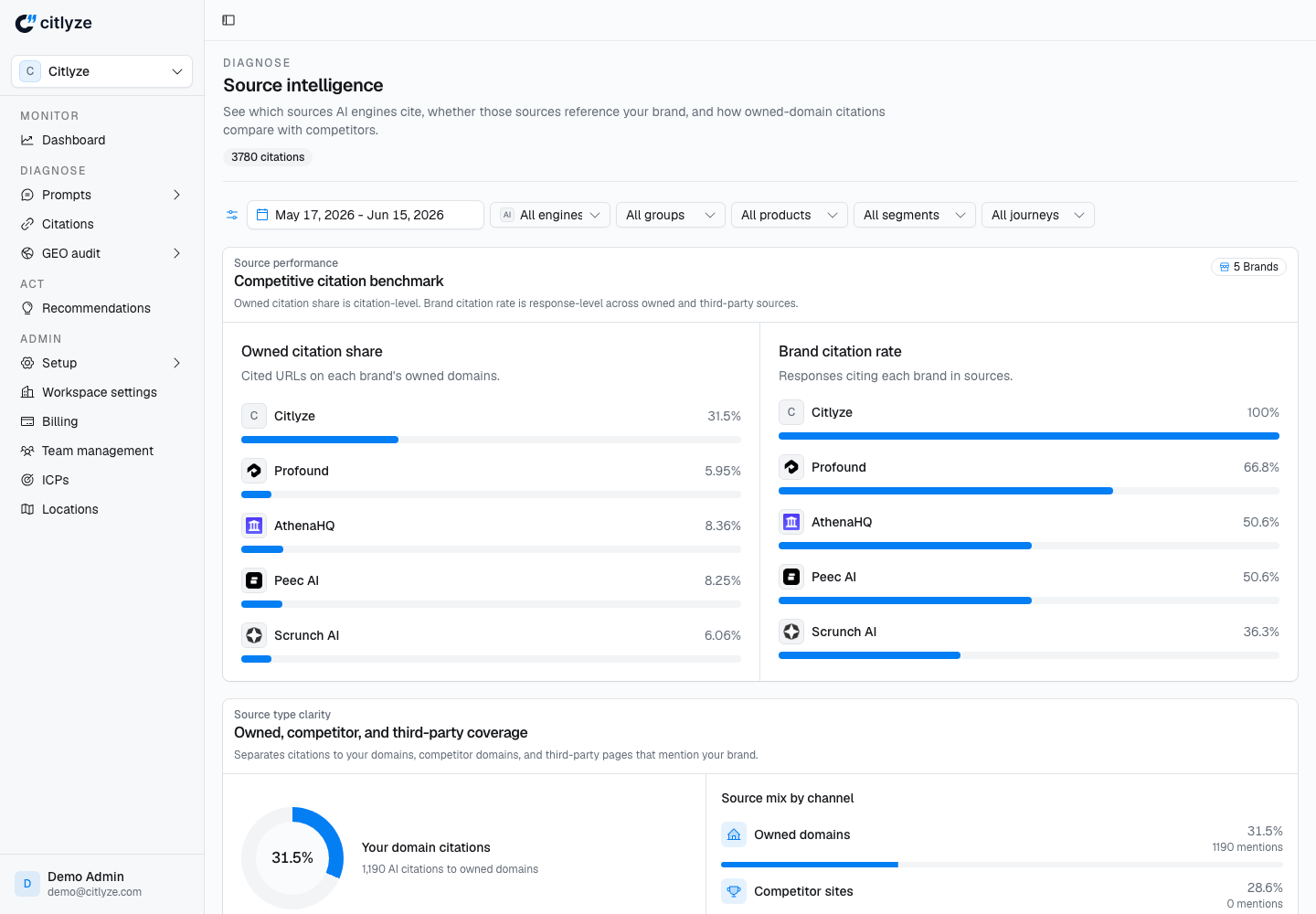This screenshot has height=914, width=1316.
Task: Open the All journeys dropdown
Action: [x=1038, y=215]
